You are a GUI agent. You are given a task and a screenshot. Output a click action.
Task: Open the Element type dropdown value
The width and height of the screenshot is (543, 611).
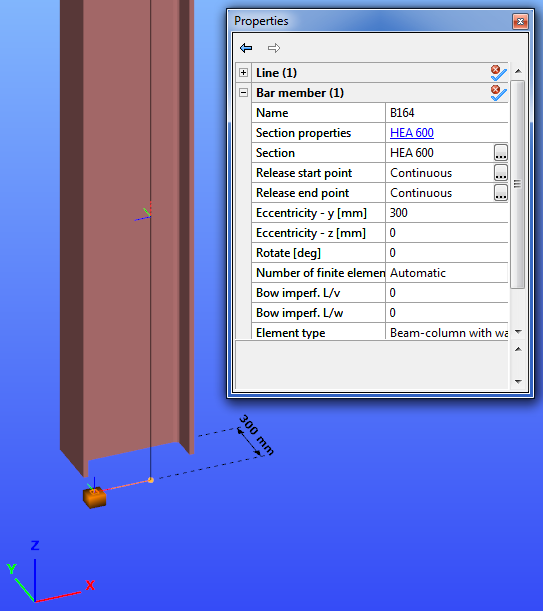447,333
